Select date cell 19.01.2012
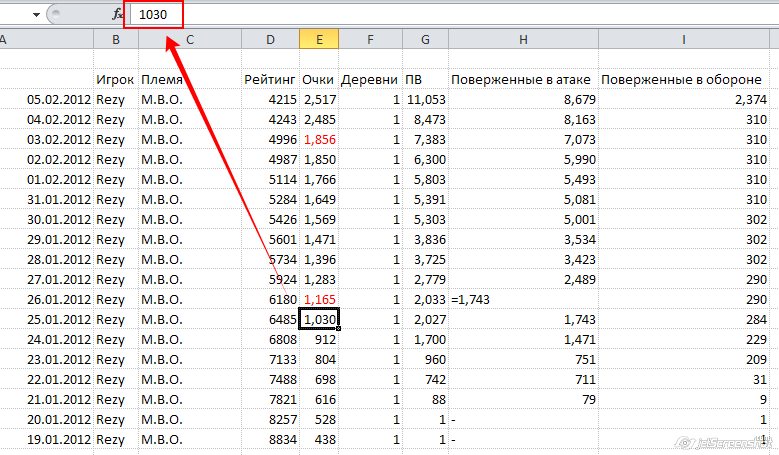Viewport: 779px width, 455px height. (47, 440)
